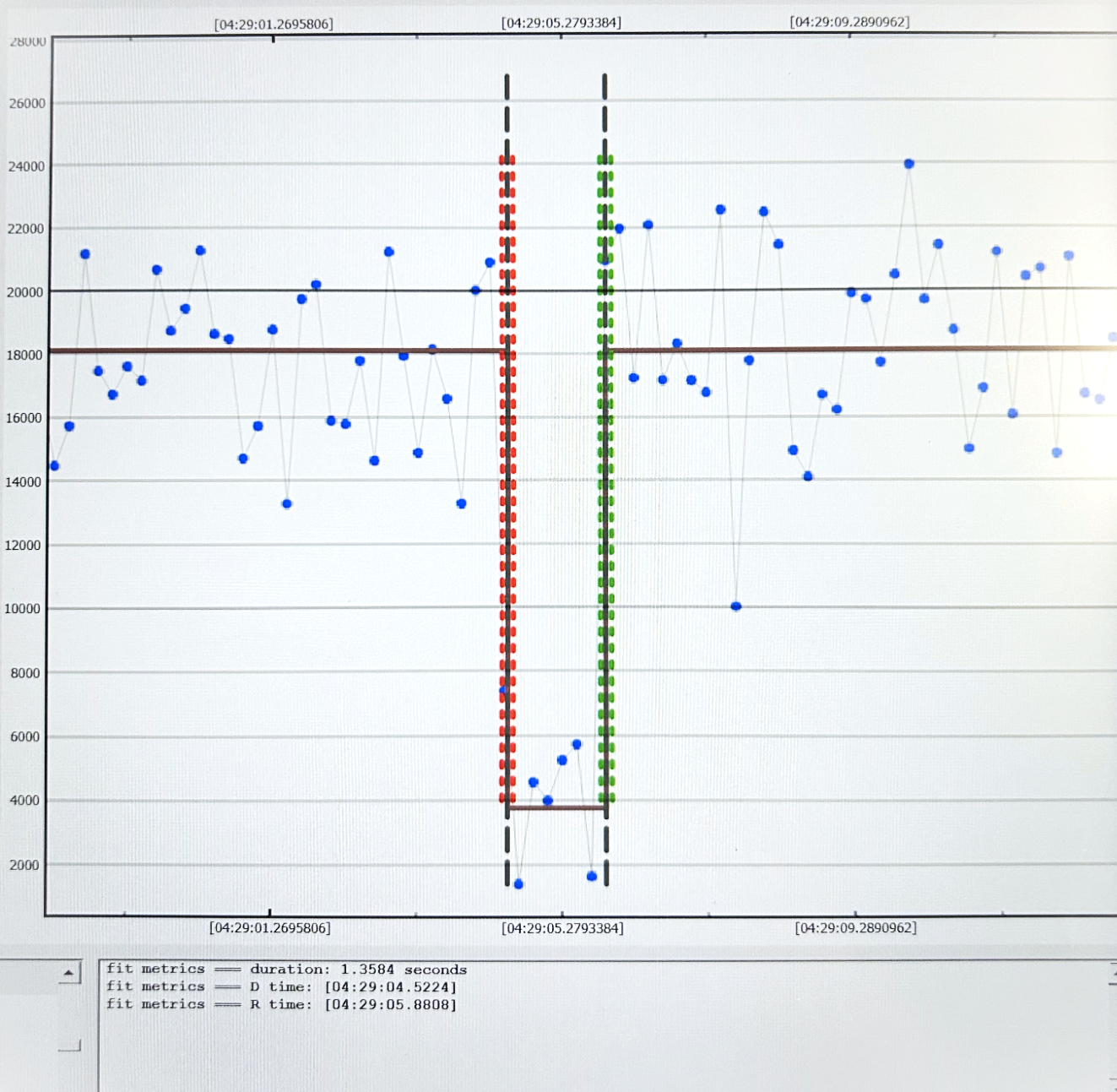Click top axis label [04:29:01.2695806]

coord(274,24)
